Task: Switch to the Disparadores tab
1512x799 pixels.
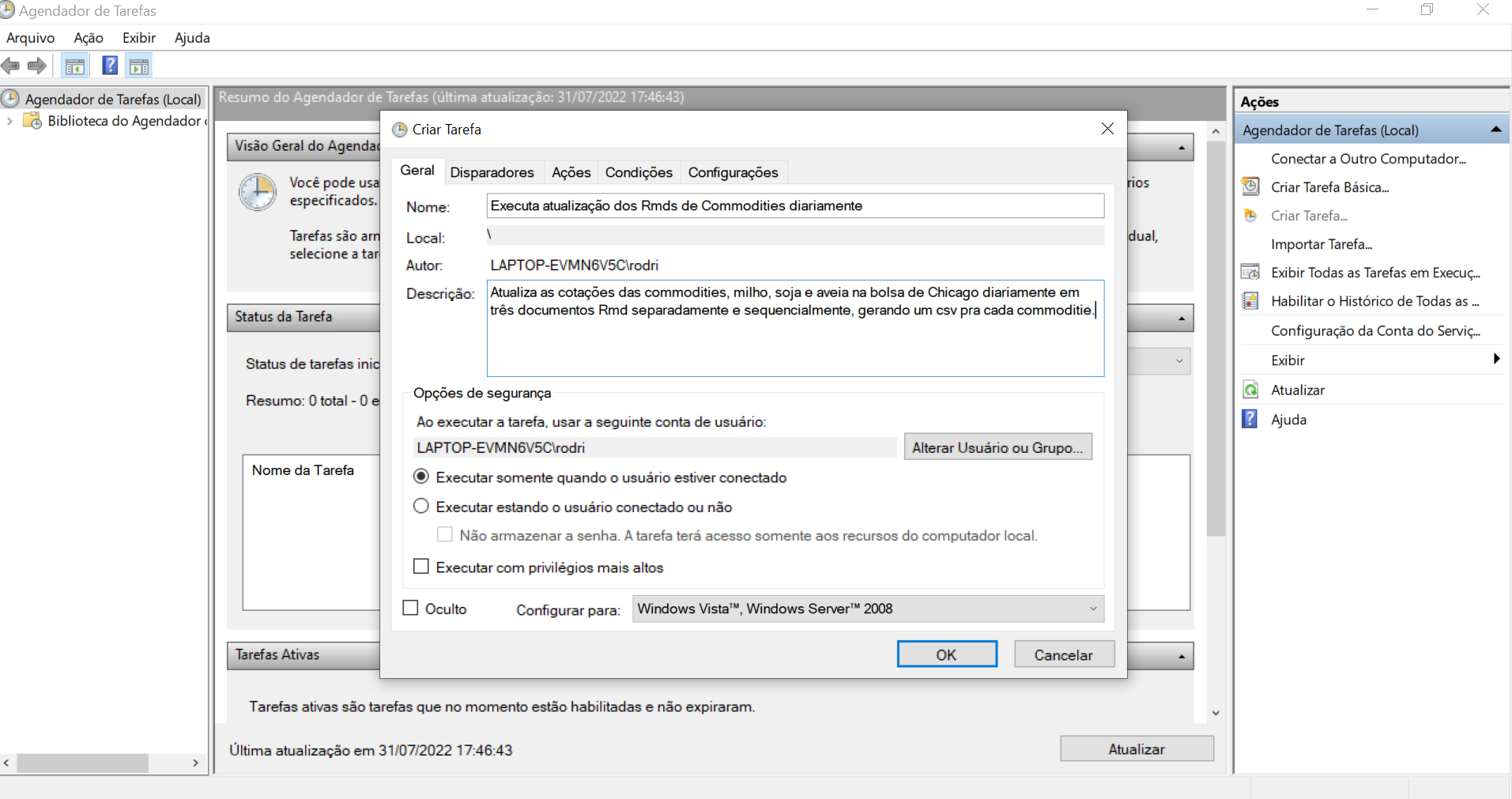Action: [492, 172]
